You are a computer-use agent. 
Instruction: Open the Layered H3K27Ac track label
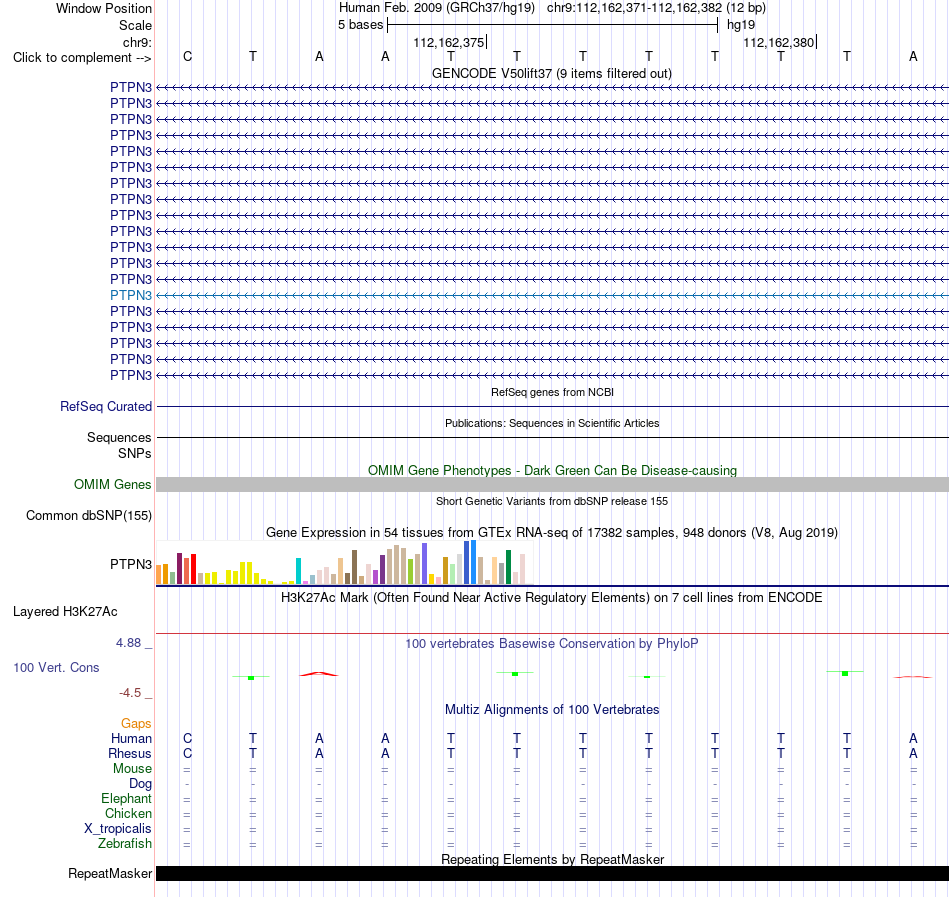(65, 612)
